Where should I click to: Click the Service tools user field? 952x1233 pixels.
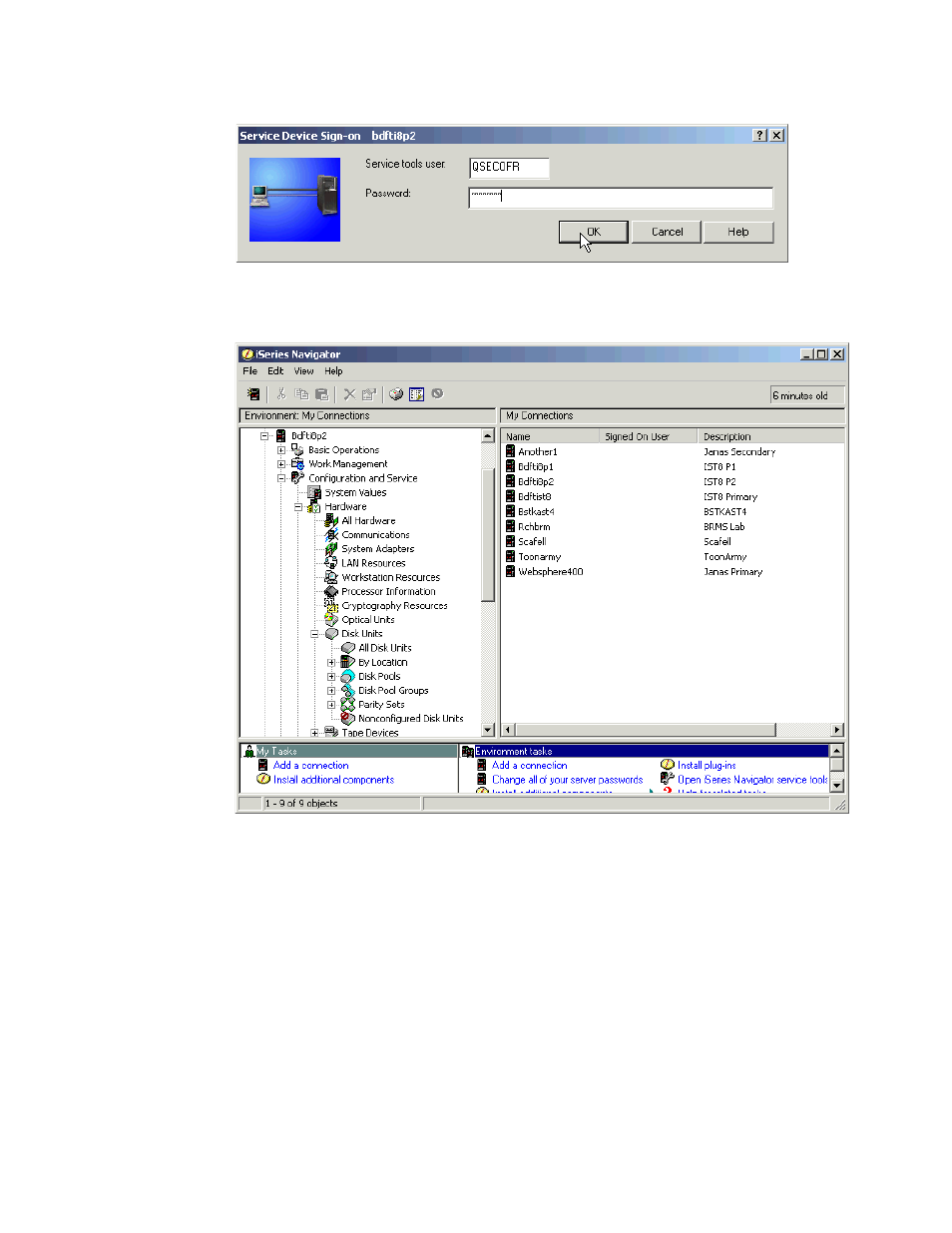[509, 167]
